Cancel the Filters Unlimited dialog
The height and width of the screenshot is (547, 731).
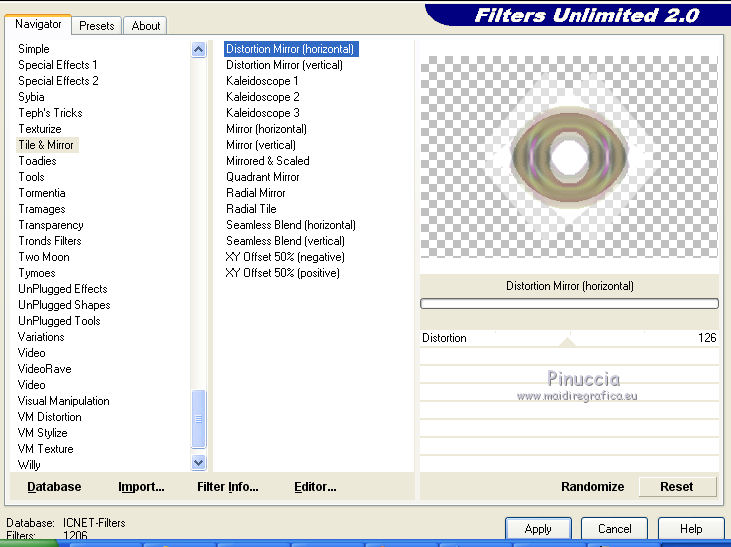614,529
